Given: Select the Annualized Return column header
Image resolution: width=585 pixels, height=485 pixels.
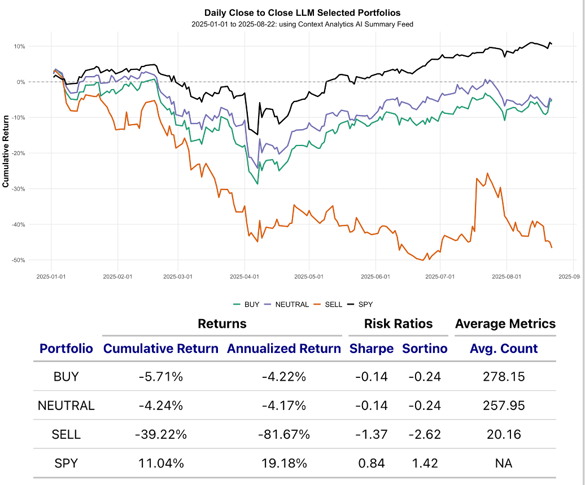Looking at the screenshot, I should click(x=284, y=348).
